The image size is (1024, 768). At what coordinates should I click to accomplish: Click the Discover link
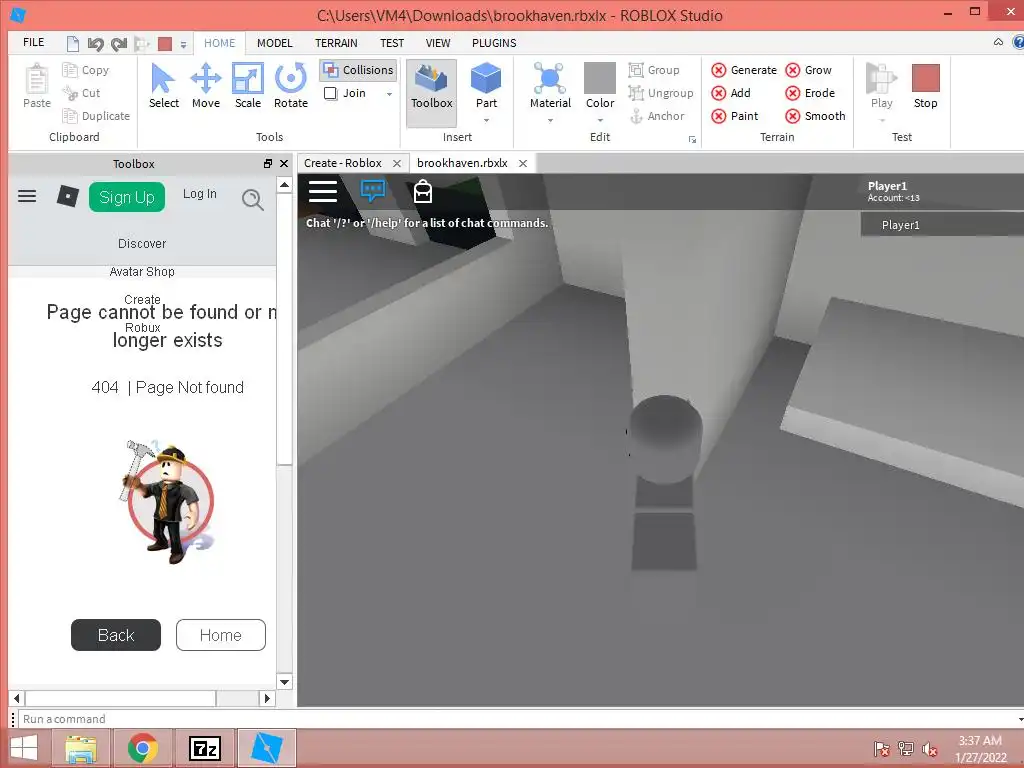click(x=142, y=244)
